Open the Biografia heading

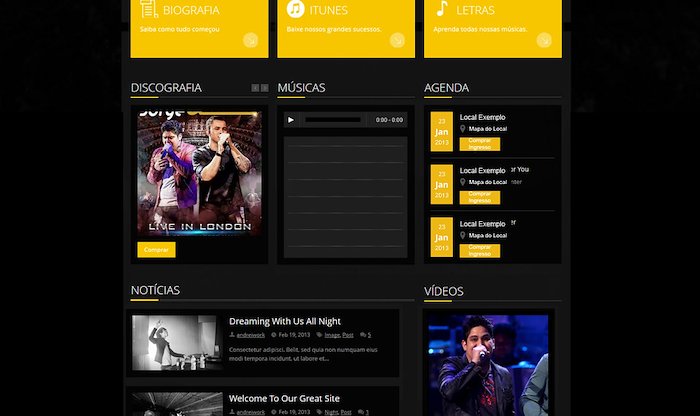191,10
